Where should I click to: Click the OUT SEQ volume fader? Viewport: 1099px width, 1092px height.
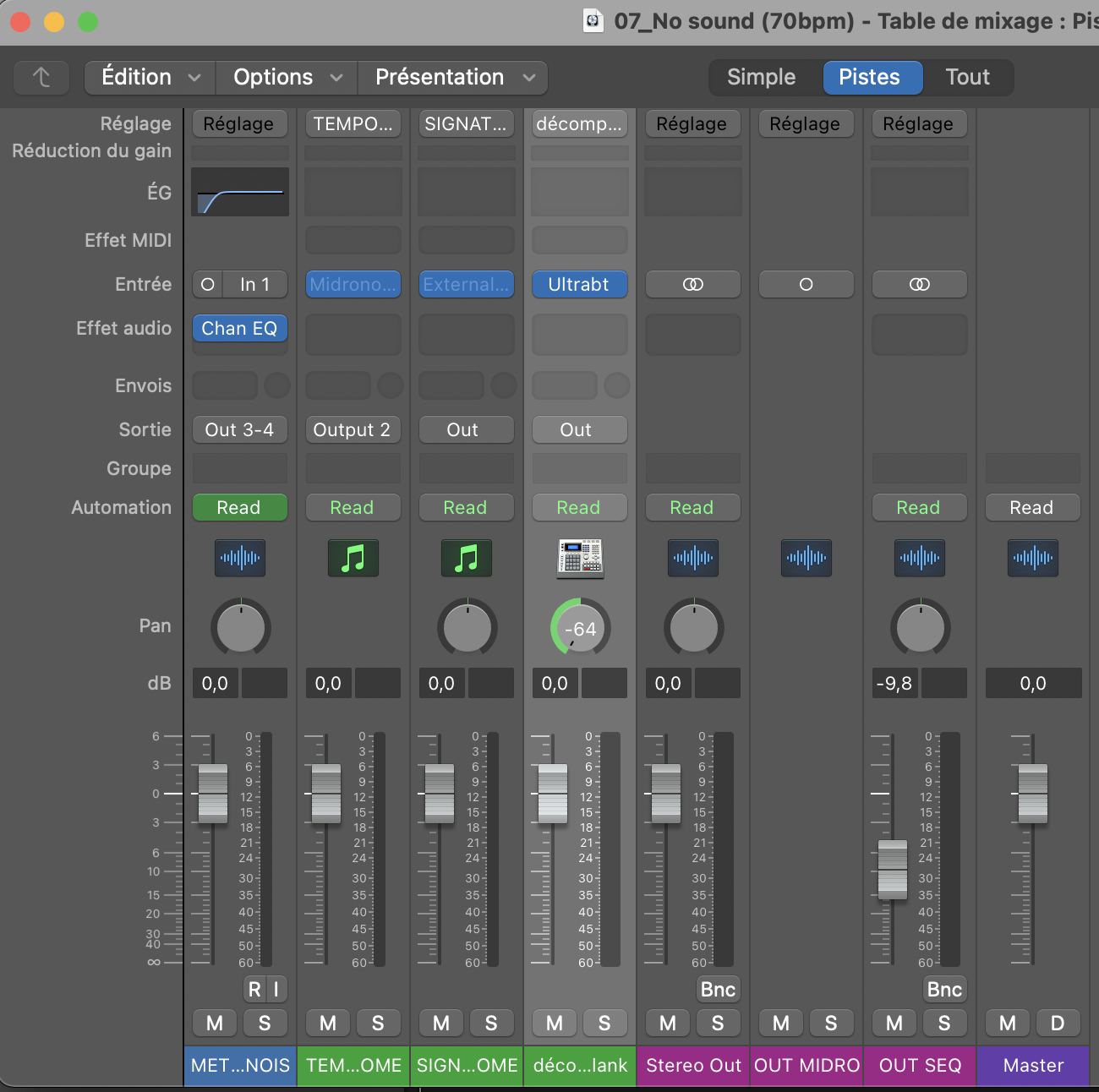pyautogui.click(x=892, y=870)
